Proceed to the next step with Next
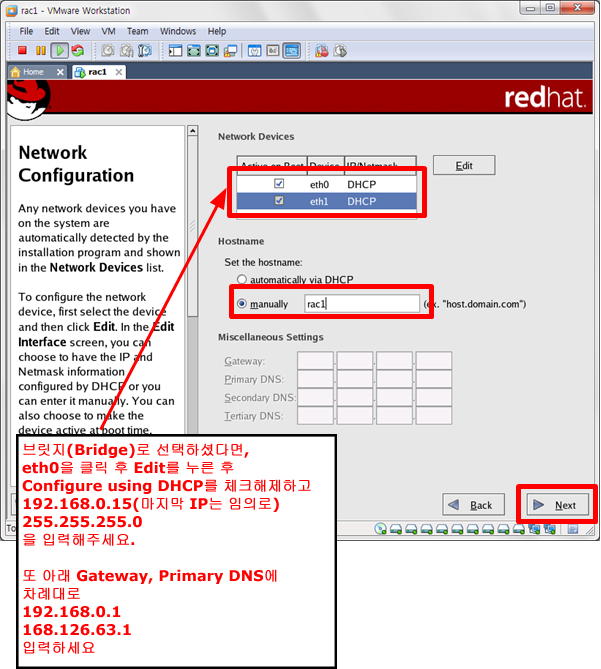Image resolution: width=601 pixels, height=669 pixels. click(557, 505)
